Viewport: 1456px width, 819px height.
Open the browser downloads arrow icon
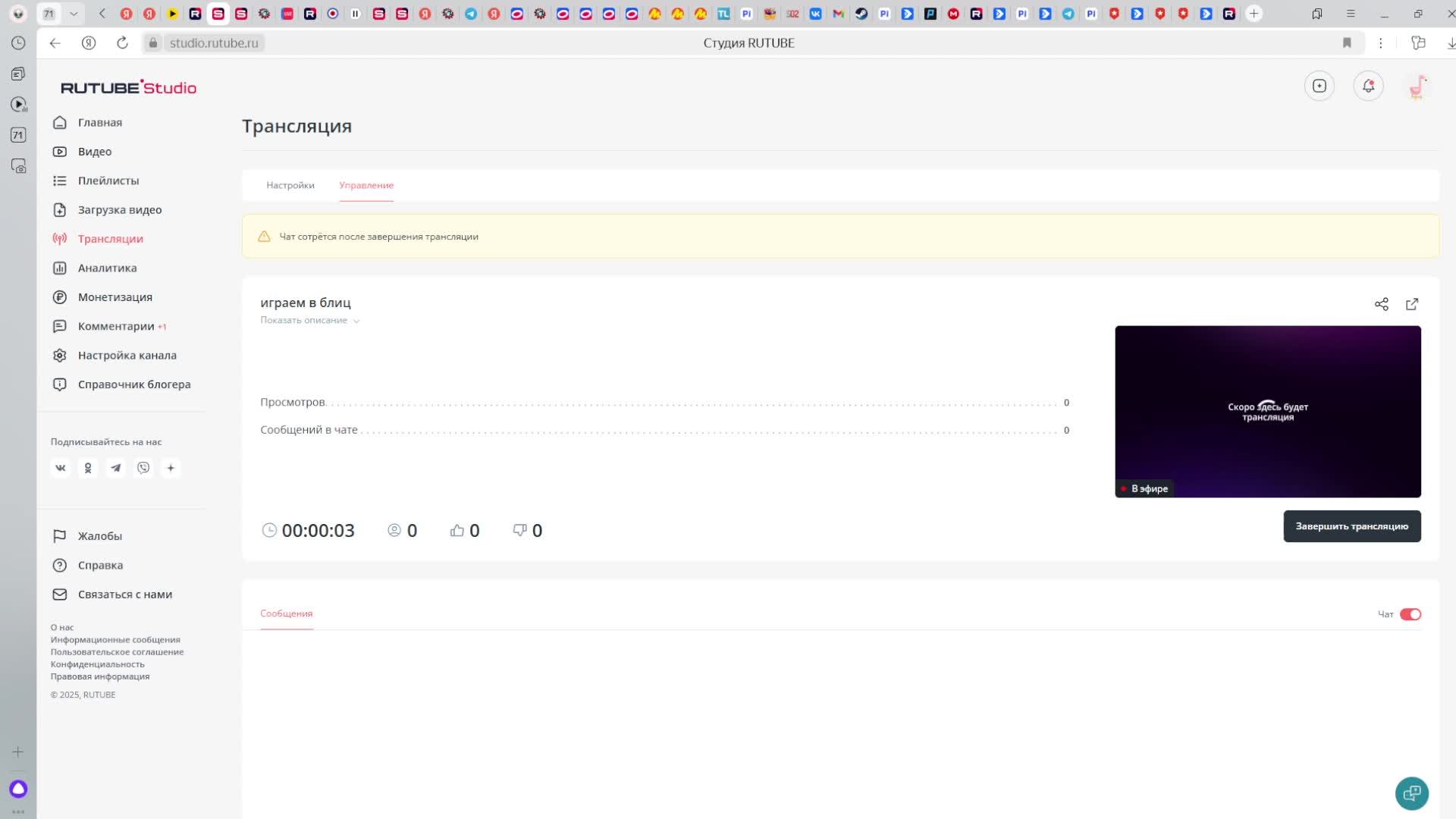[x=1451, y=43]
